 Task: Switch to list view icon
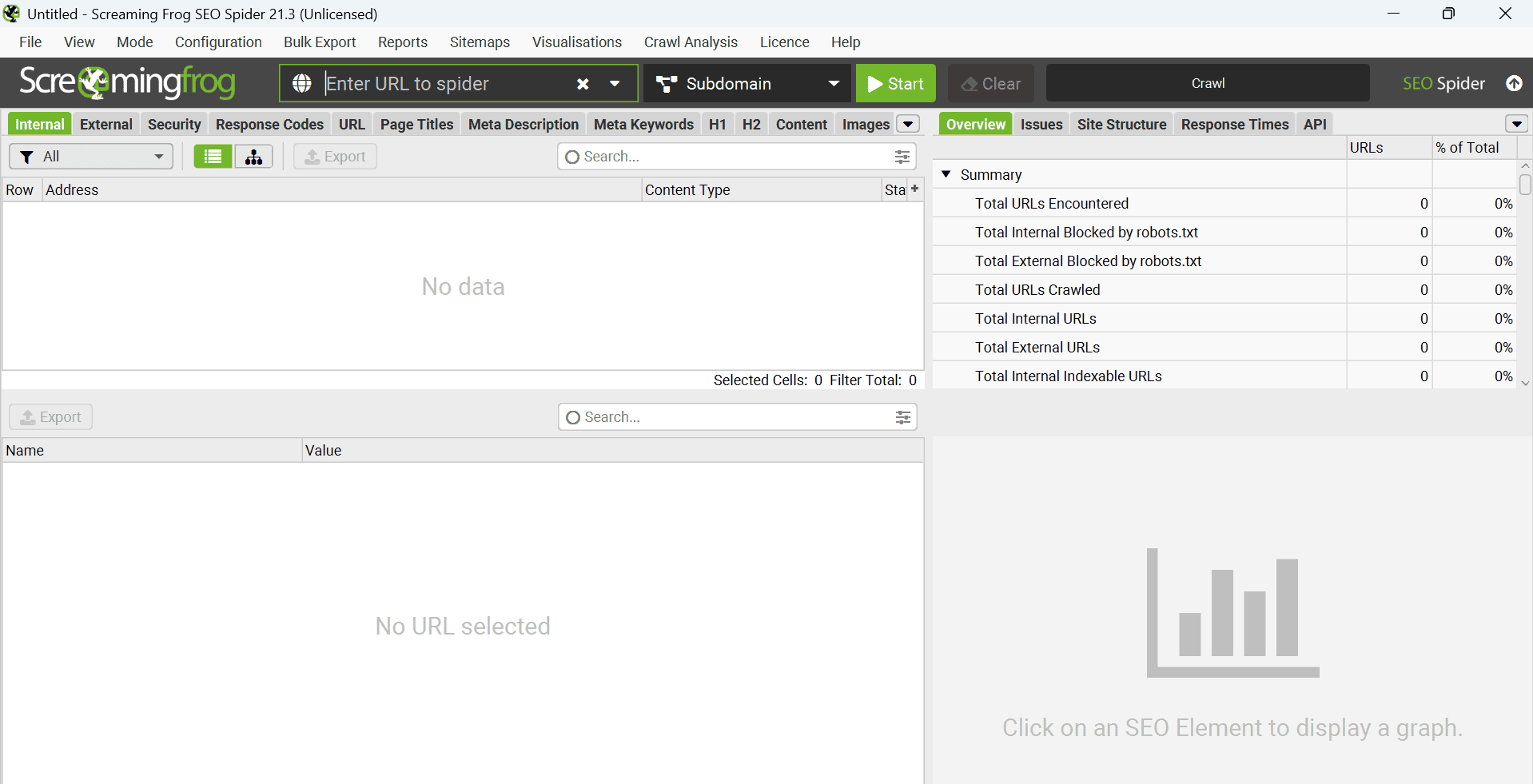click(213, 157)
